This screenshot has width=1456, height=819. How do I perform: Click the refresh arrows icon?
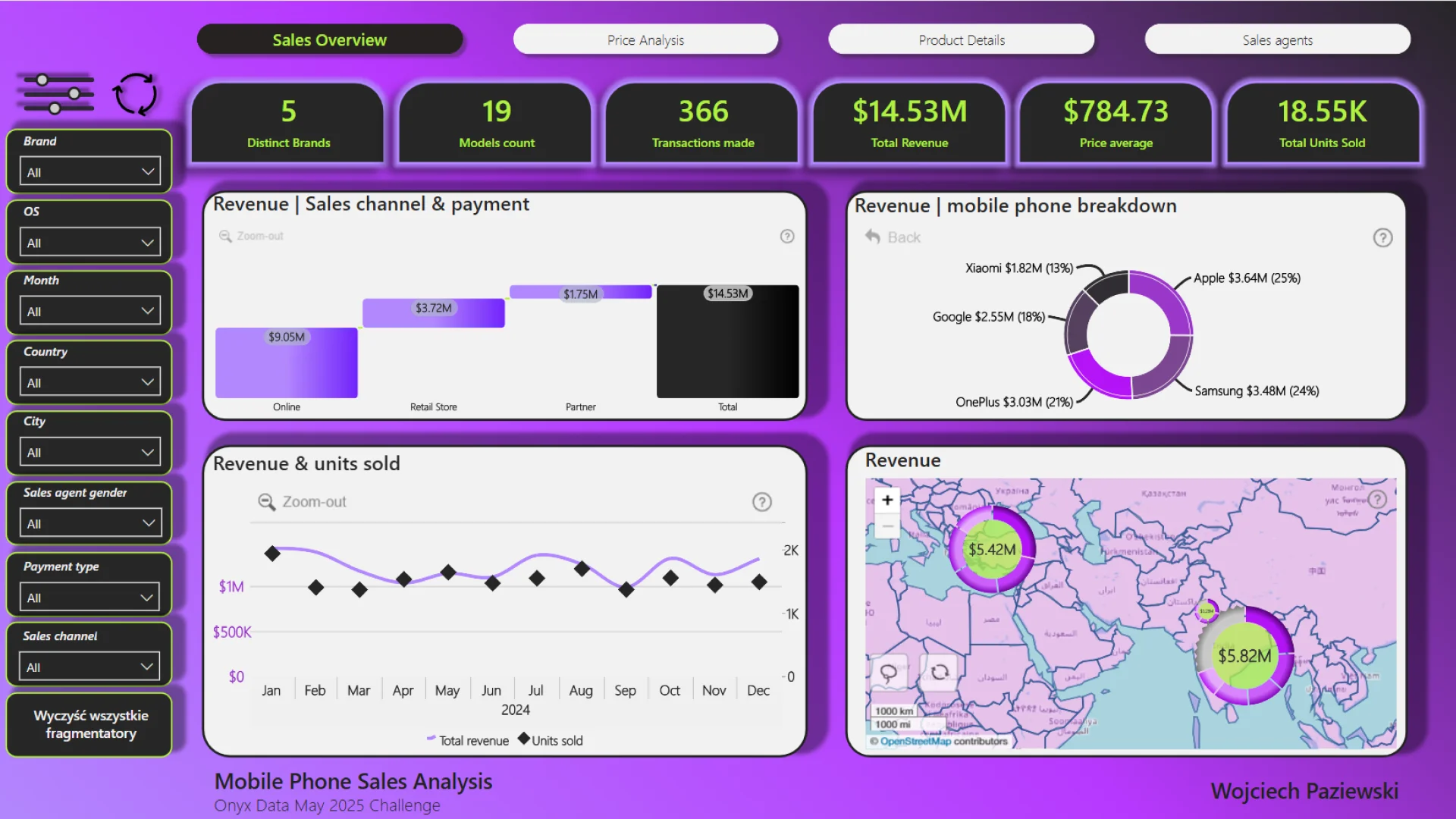[x=135, y=94]
